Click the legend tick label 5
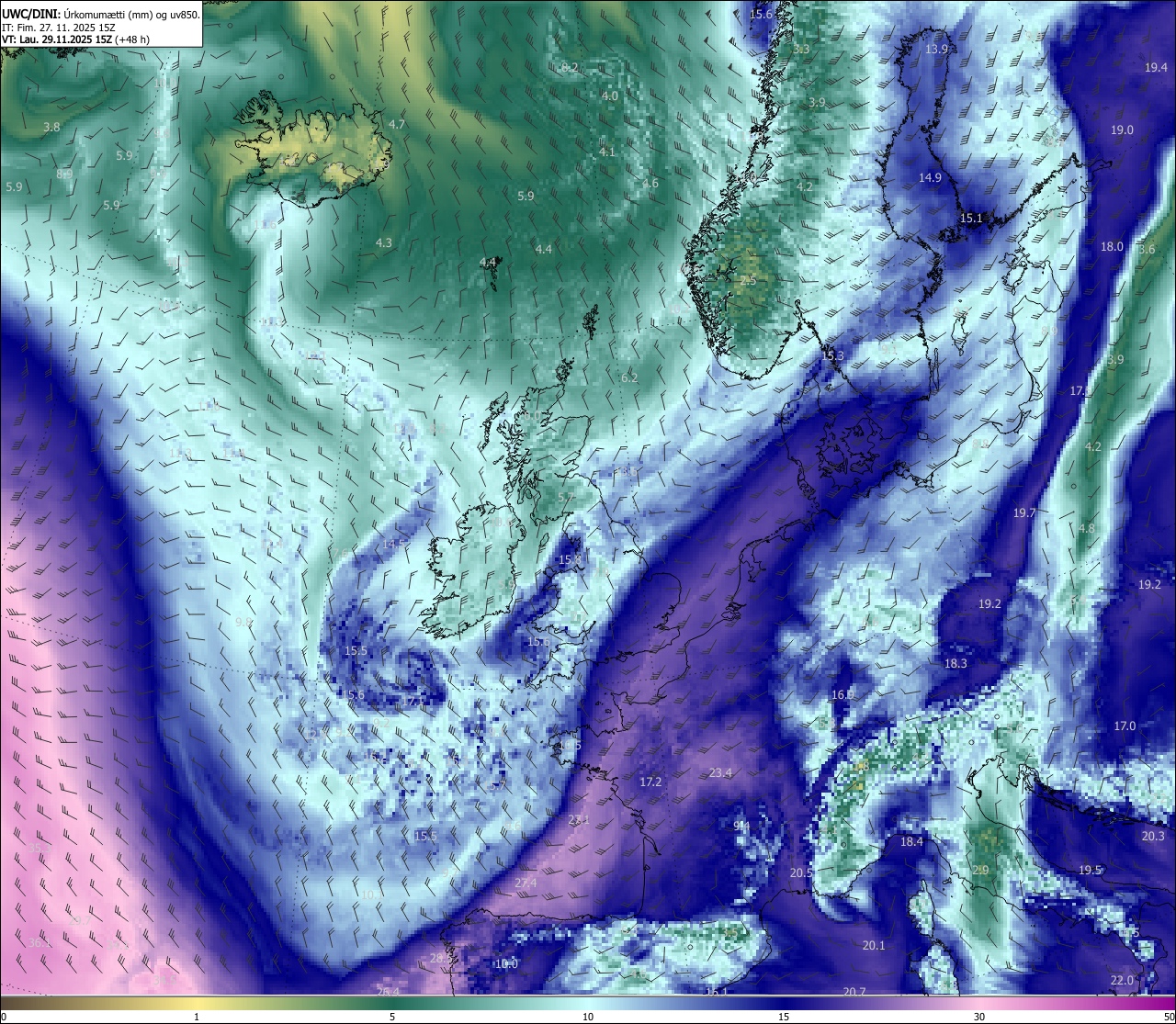 click(x=392, y=1017)
